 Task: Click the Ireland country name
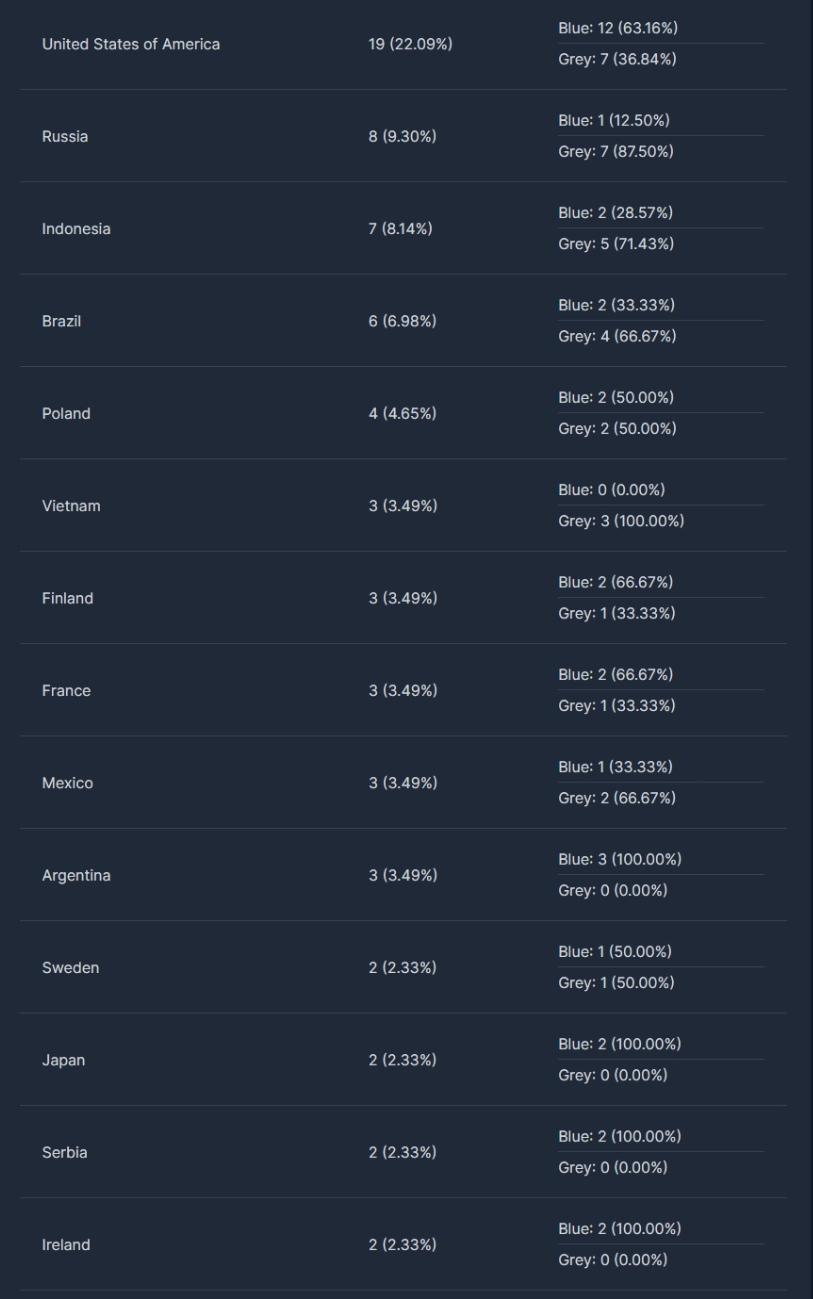point(66,1245)
